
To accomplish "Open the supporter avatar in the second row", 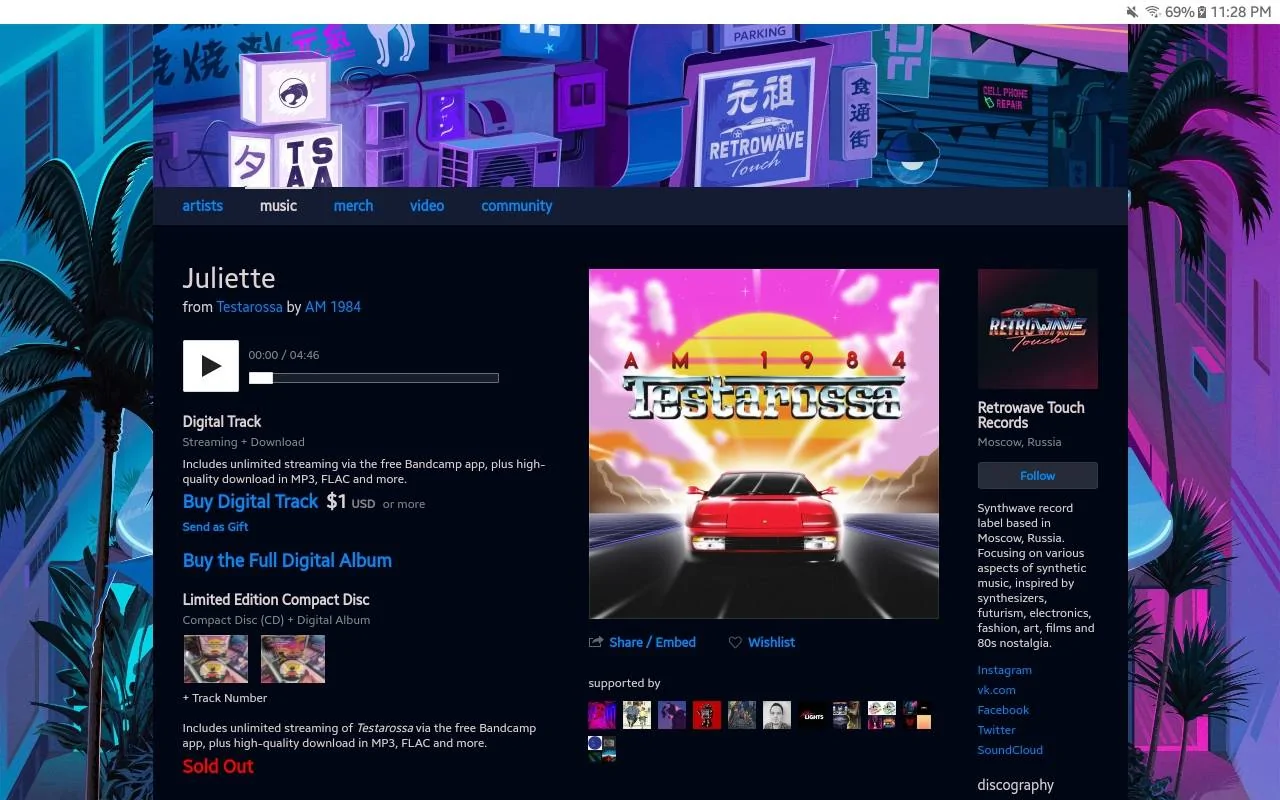I will pos(602,750).
